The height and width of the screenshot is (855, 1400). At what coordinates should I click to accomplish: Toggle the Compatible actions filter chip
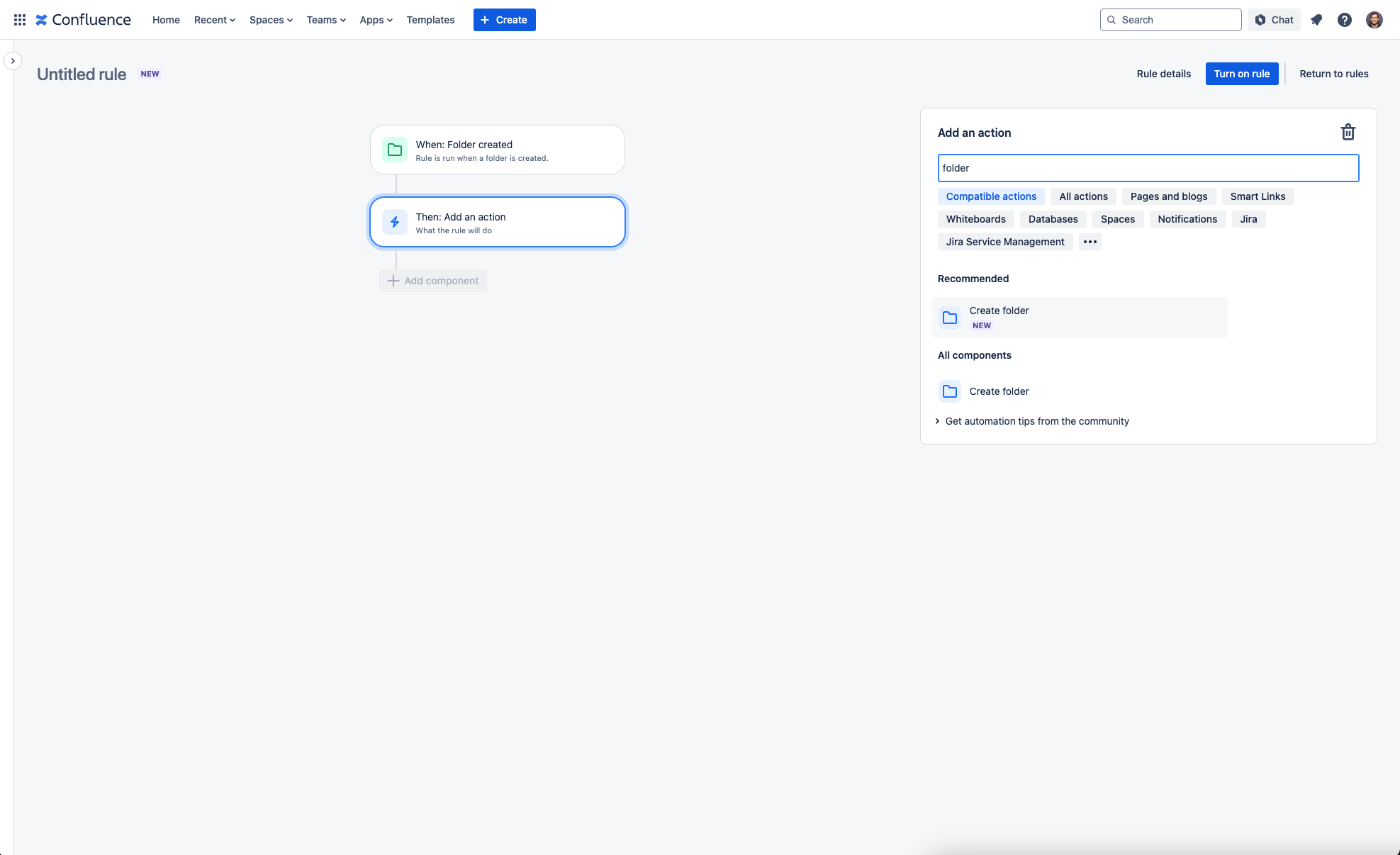[990, 196]
